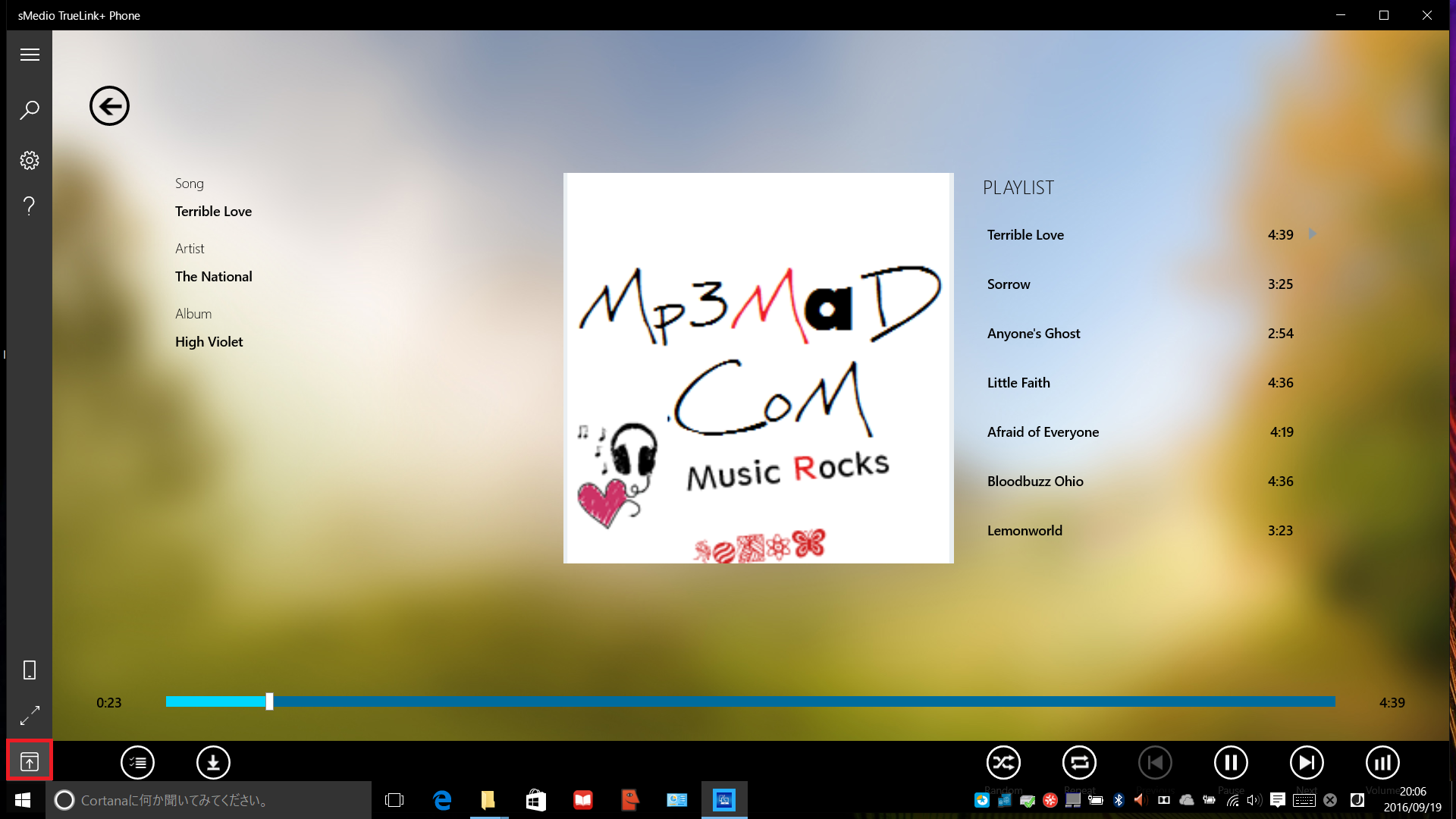This screenshot has width=1456, height=819.
Task: Open the Action Center notifications icon
Action: [1278, 800]
